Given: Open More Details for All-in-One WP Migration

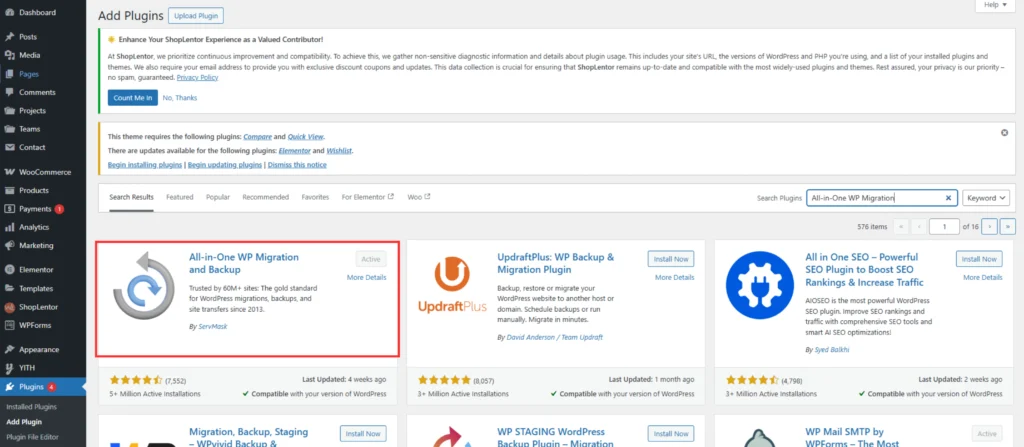Looking at the screenshot, I should [x=366, y=277].
